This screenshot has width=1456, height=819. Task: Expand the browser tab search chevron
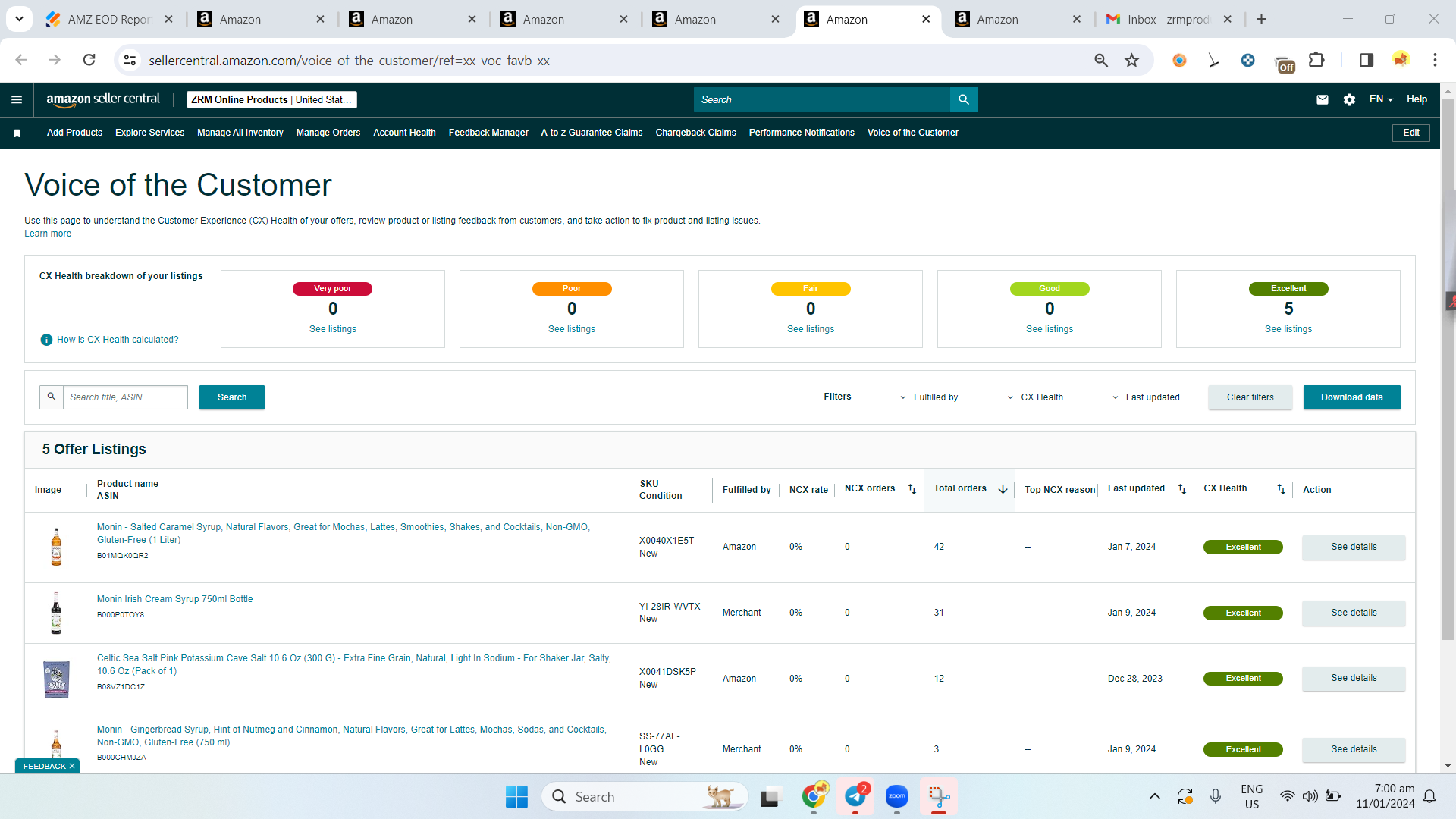(19, 19)
